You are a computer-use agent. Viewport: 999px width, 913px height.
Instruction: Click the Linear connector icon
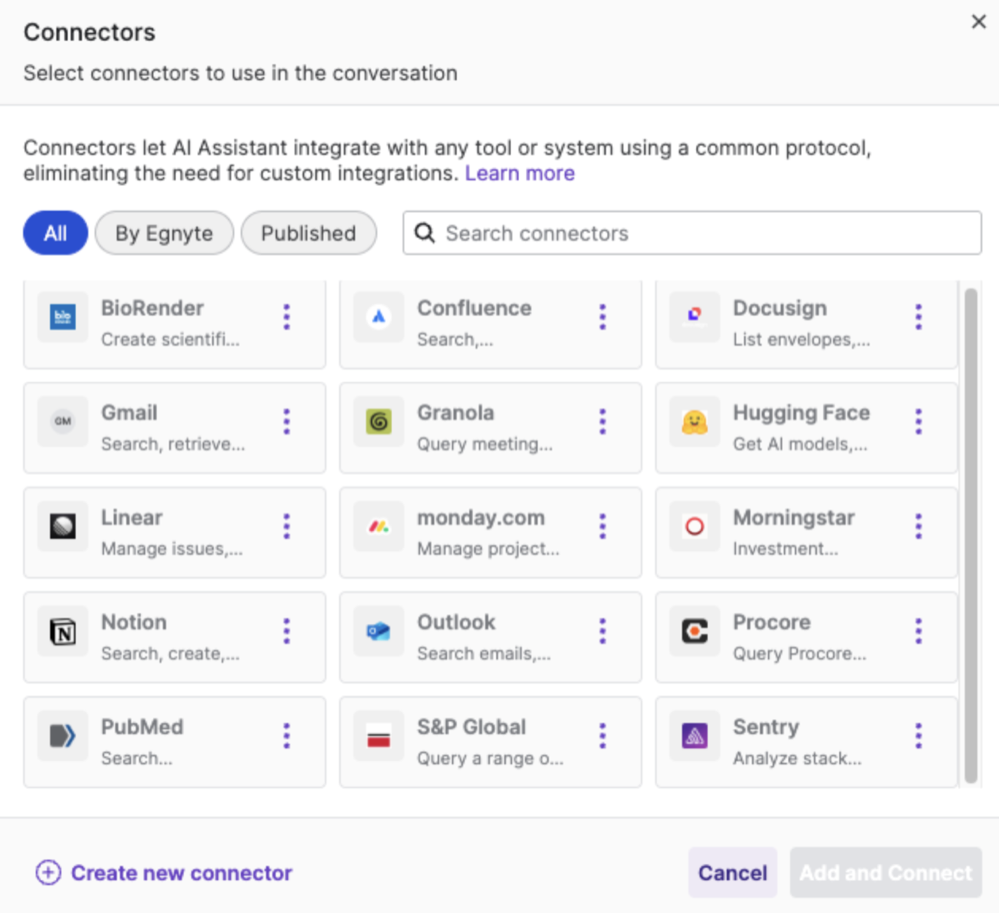coord(62,527)
